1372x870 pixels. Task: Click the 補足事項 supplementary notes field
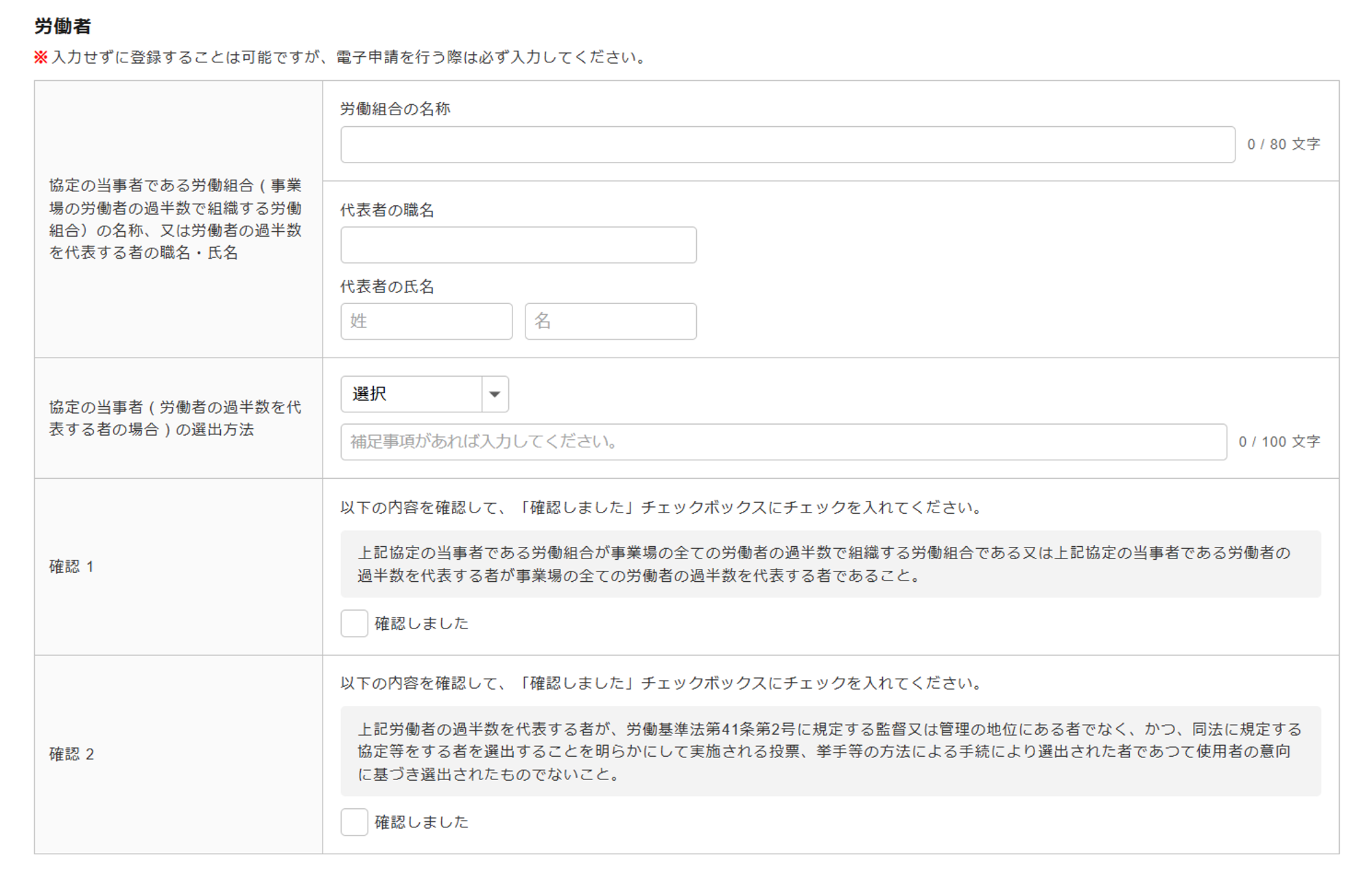(783, 442)
